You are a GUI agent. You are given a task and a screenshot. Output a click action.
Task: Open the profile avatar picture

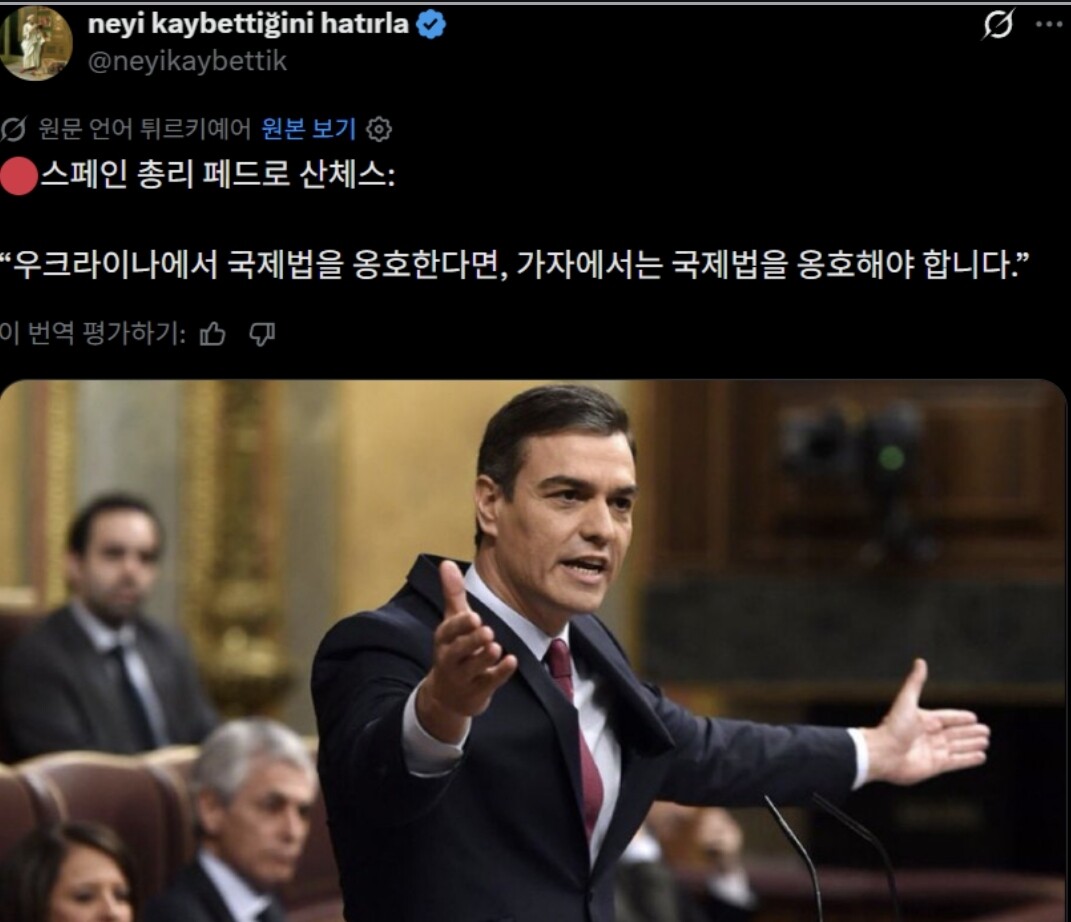click(35, 43)
